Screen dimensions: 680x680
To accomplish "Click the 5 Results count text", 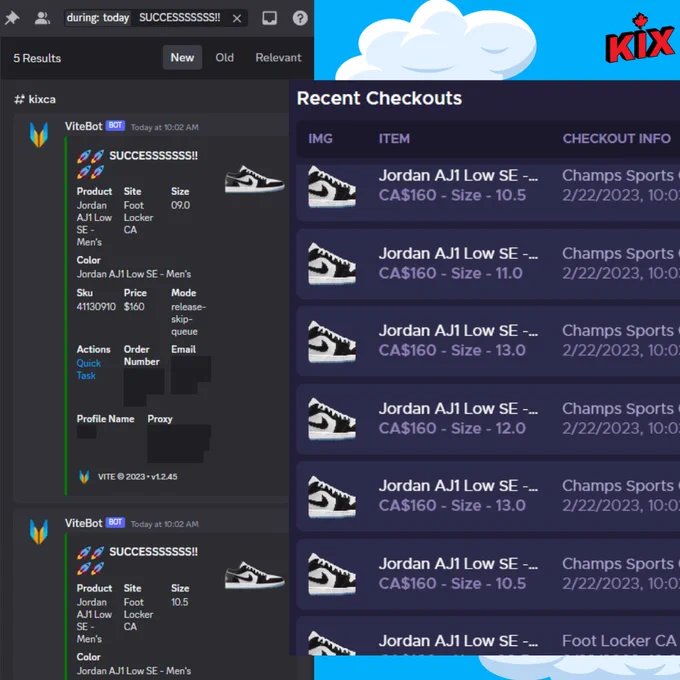I will pos(37,58).
